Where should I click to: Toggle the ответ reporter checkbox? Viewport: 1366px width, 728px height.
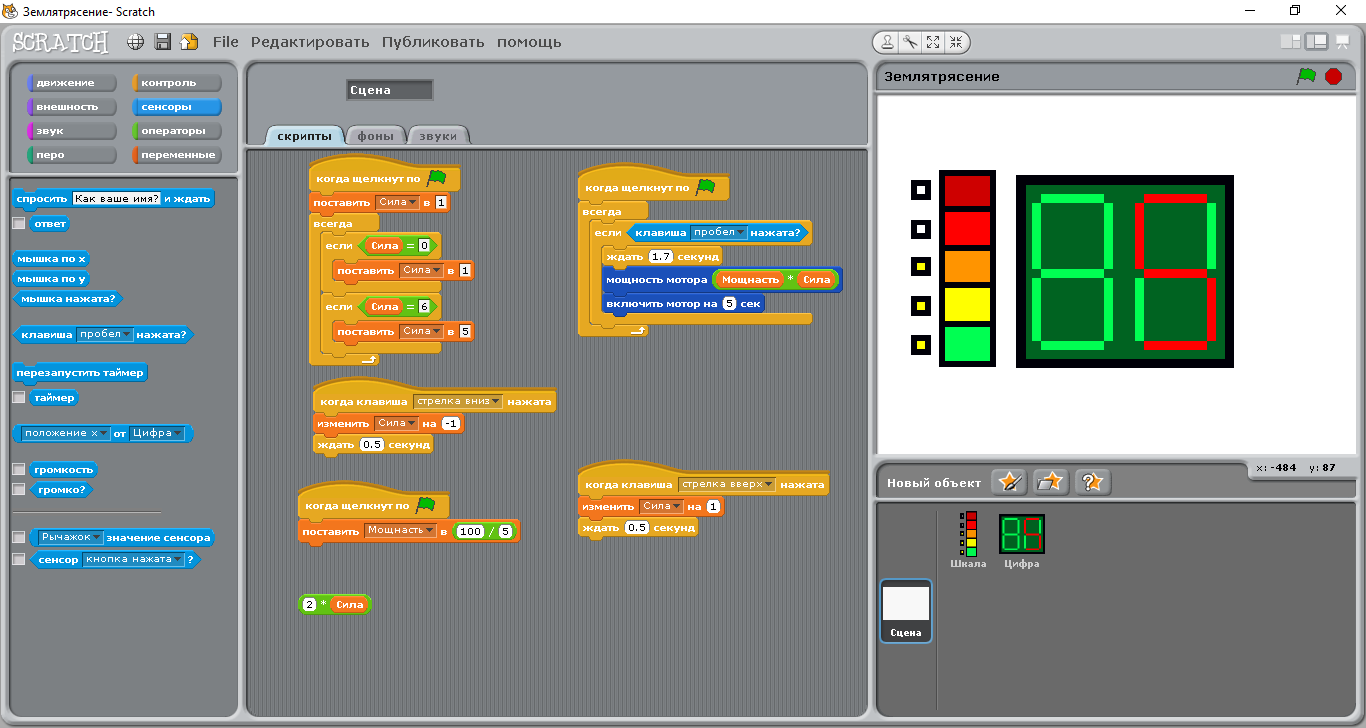[18, 224]
